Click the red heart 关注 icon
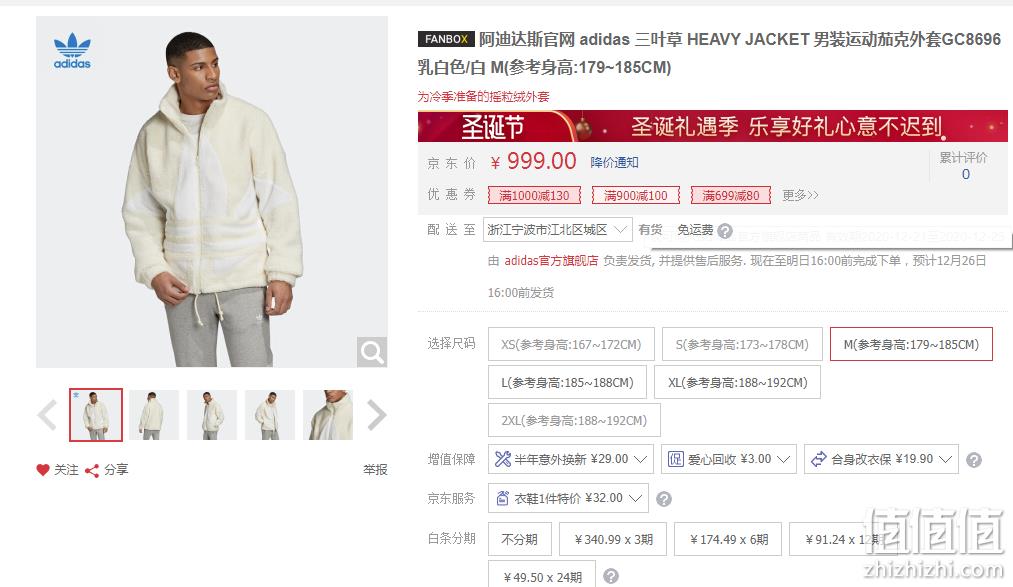Screen dimensions: 1013x587 click(43, 470)
